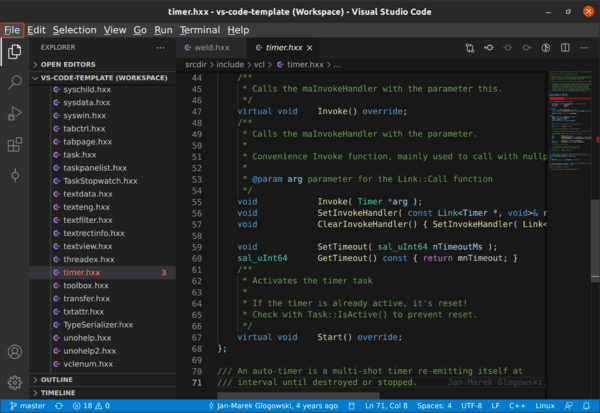Click the master branch indicator
The width and height of the screenshot is (600, 413).
[28, 406]
